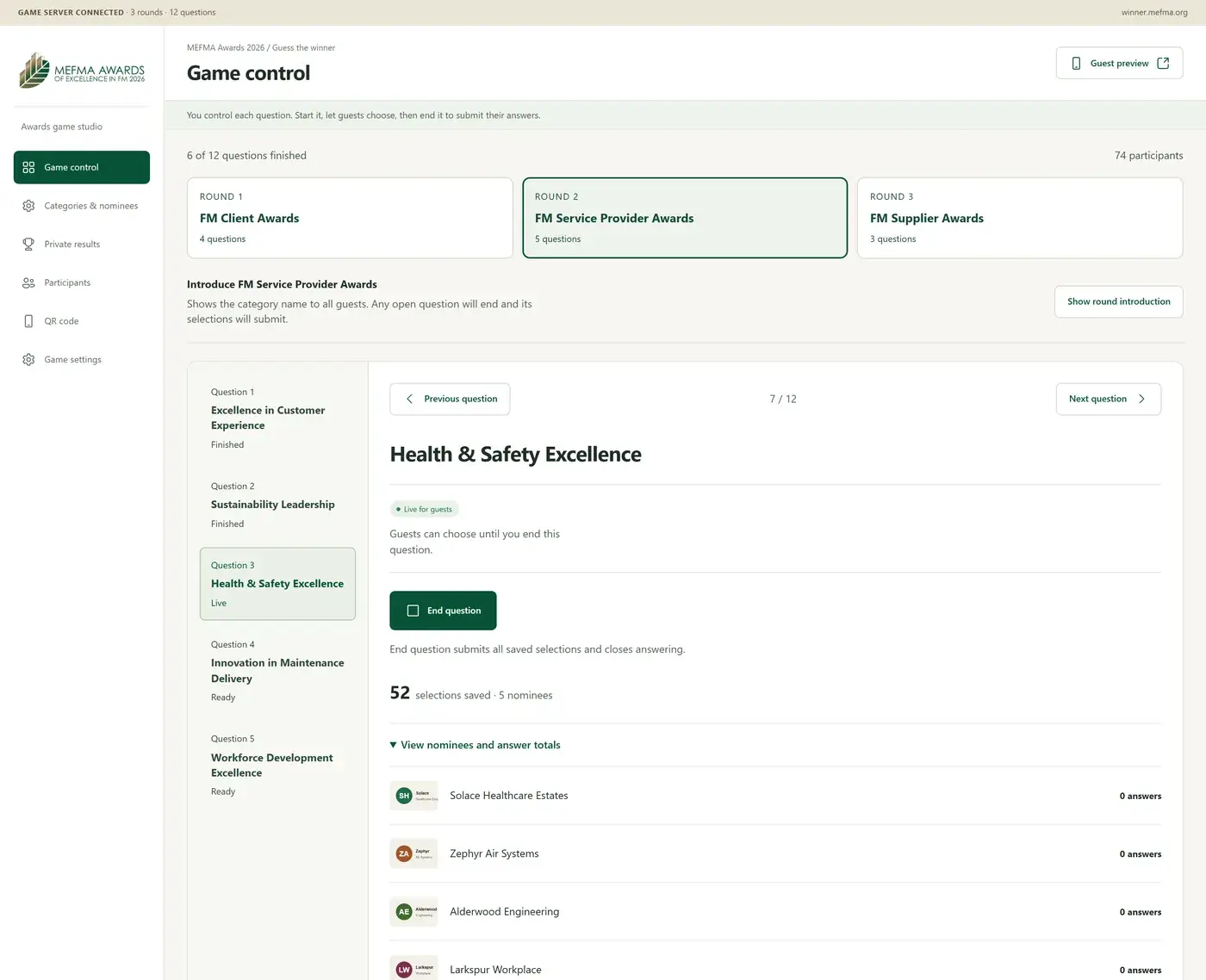The height and width of the screenshot is (980, 1206).
Task: Click the MEFMA Awards logo
Action: pyautogui.click(x=82, y=71)
